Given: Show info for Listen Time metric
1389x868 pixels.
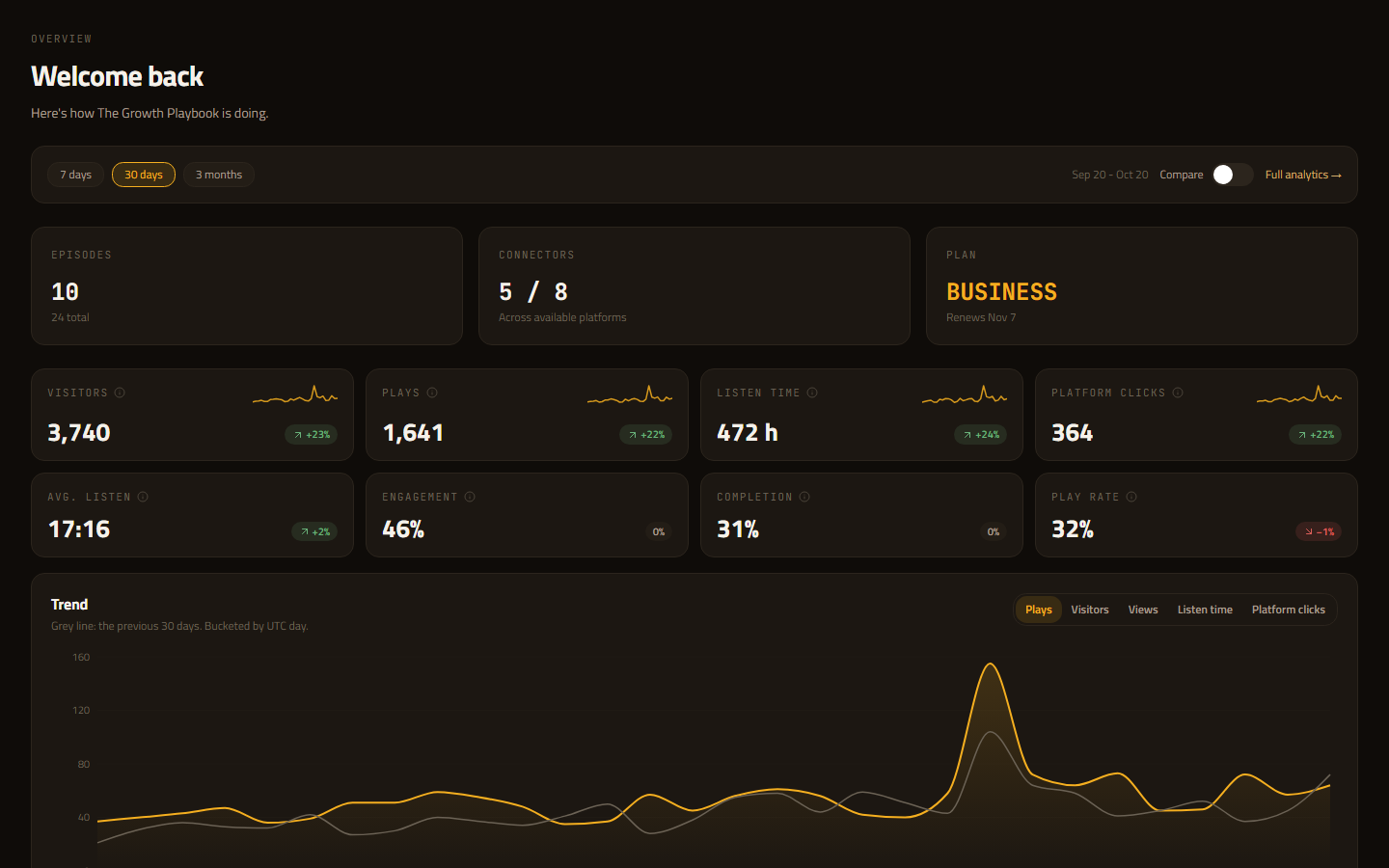Looking at the screenshot, I should coord(812,393).
